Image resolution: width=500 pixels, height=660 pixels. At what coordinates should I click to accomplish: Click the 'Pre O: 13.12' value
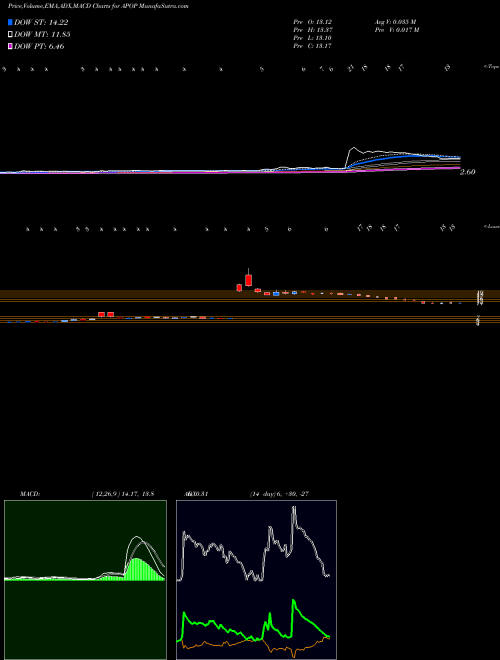click(314, 21)
